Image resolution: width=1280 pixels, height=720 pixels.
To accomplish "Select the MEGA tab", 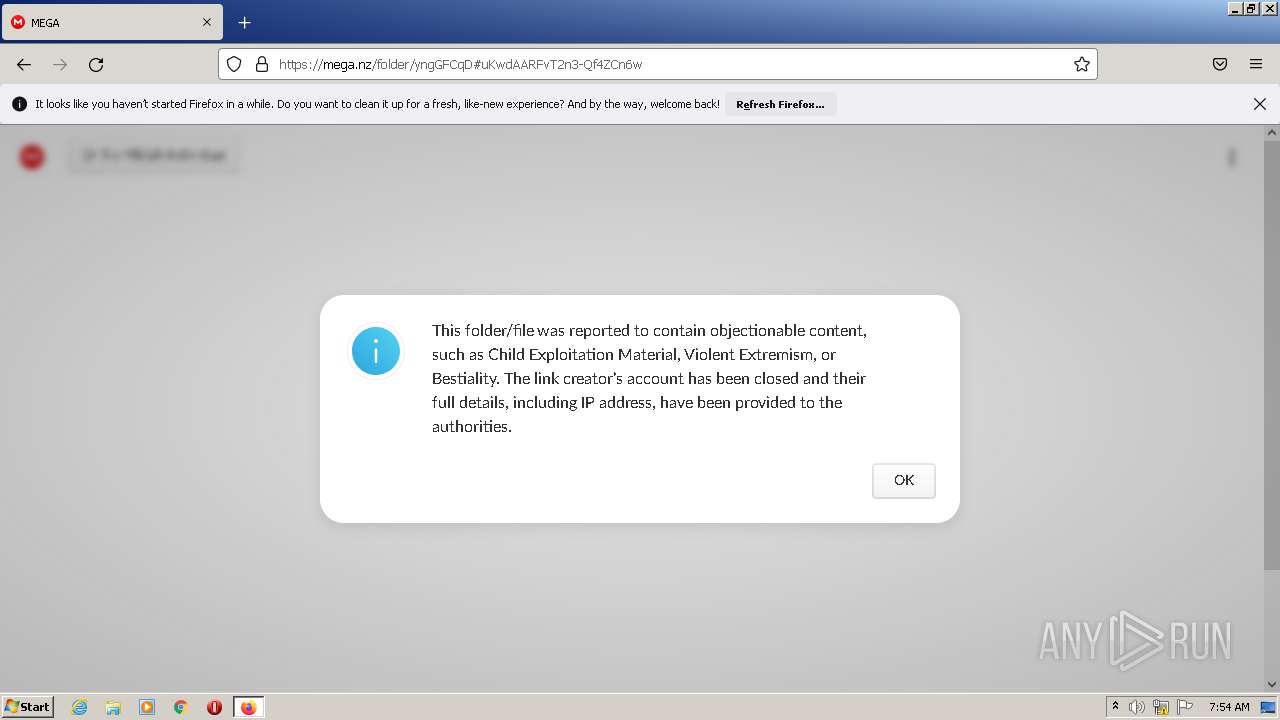I will pos(111,22).
